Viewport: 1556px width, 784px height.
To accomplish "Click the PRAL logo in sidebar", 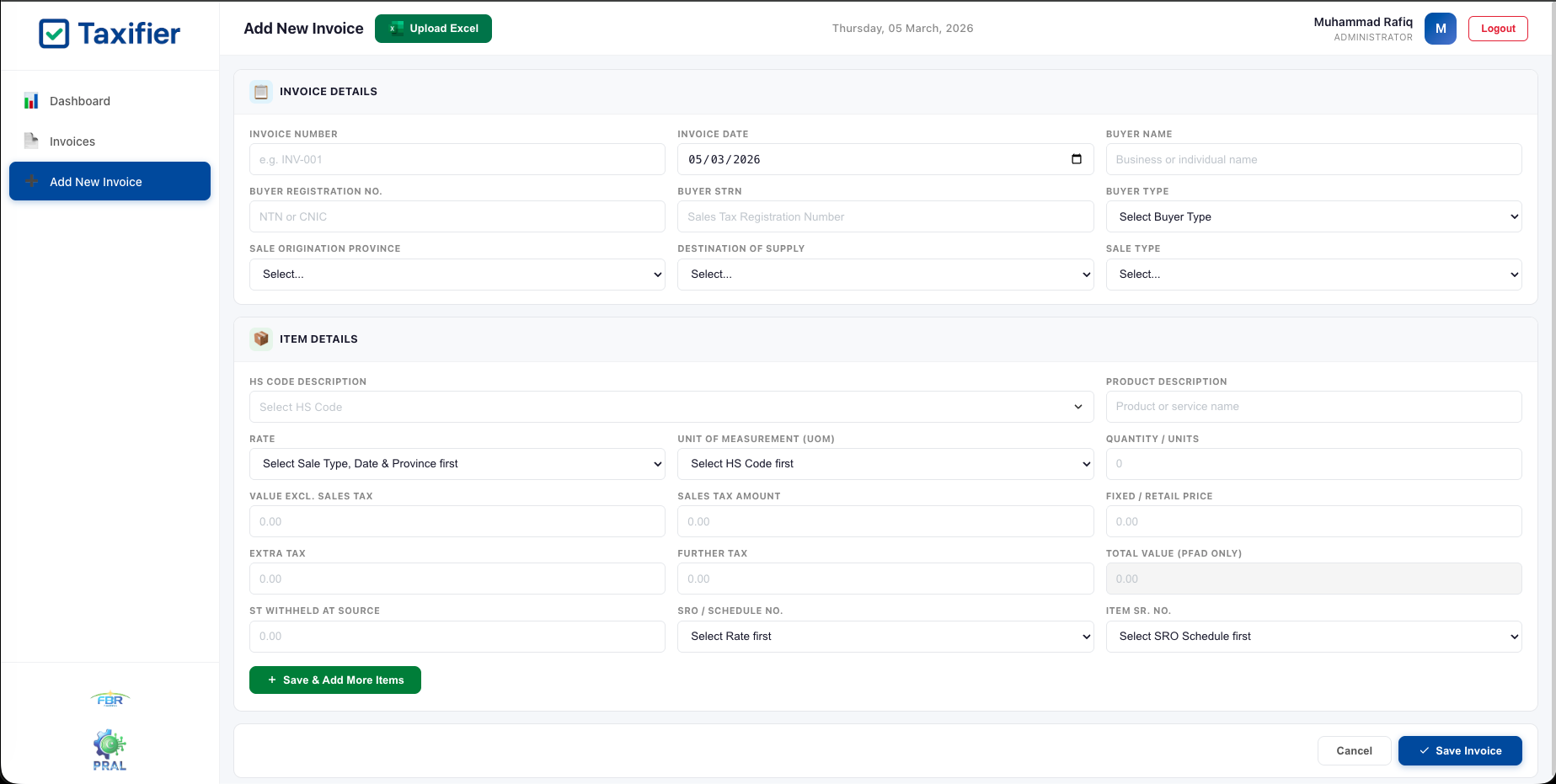I will (110, 749).
